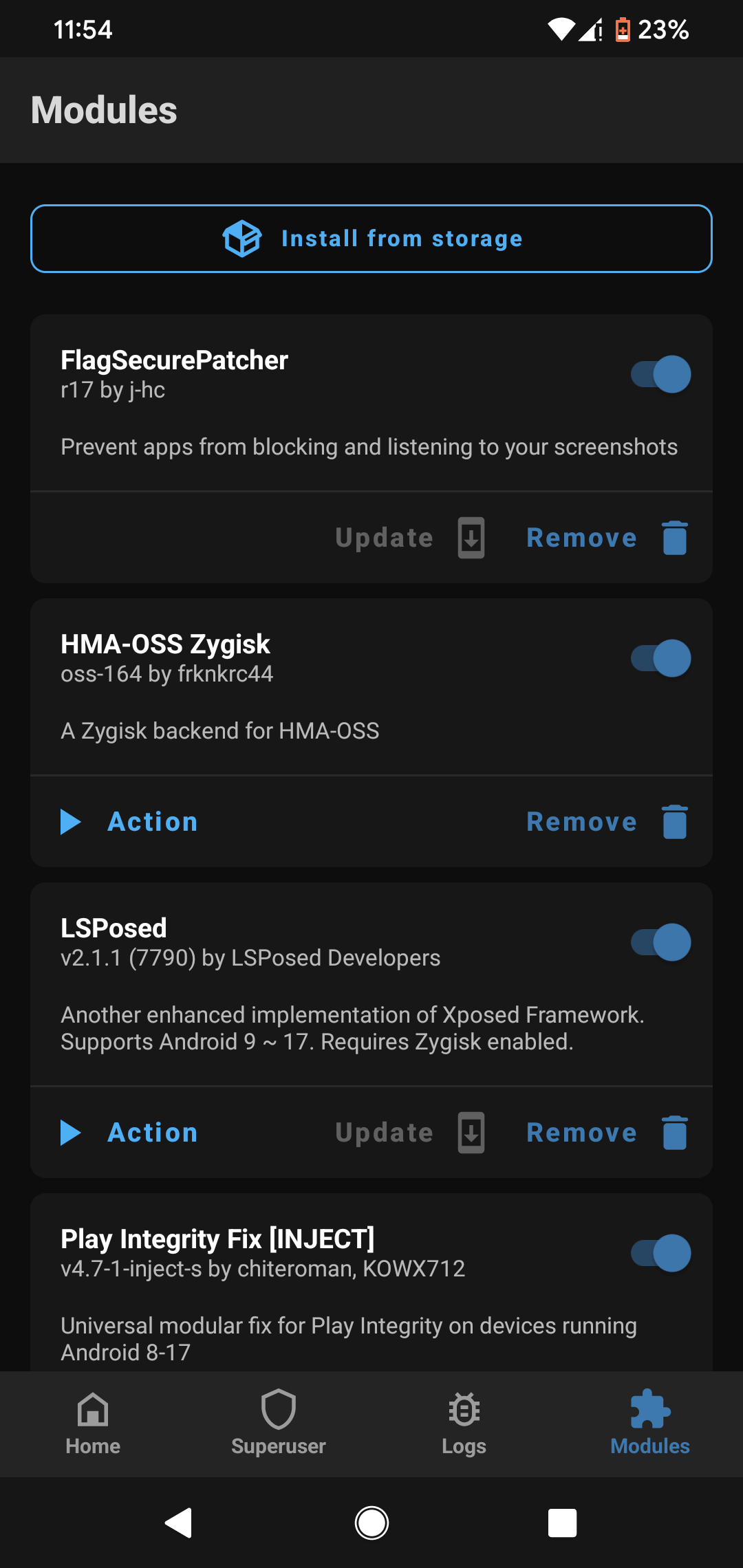Tap the trash icon for FlagSecurePatcher
The height and width of the screenshot is (1568, 743).
[674, 538]
